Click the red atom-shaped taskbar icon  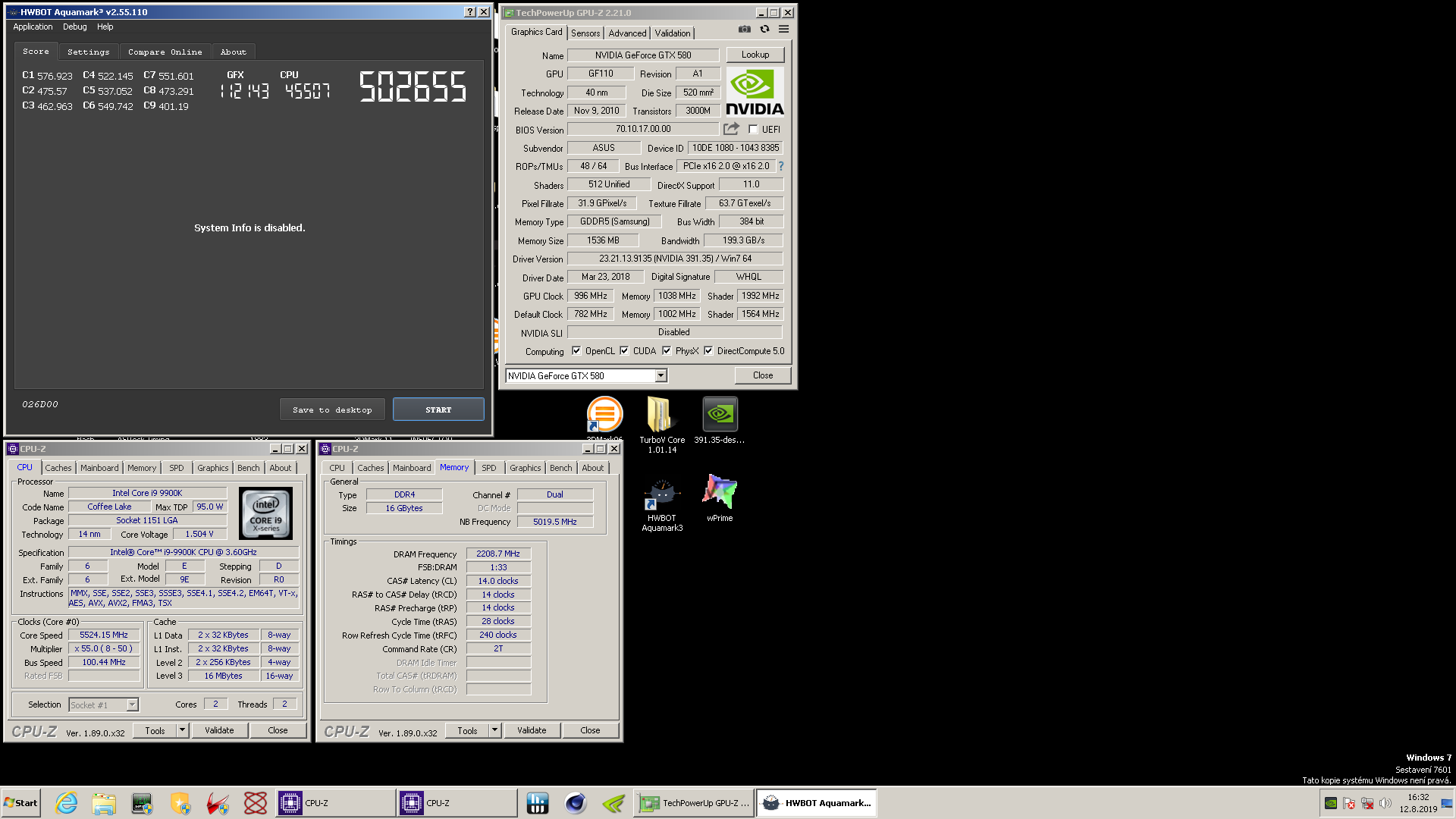[256, 803]
